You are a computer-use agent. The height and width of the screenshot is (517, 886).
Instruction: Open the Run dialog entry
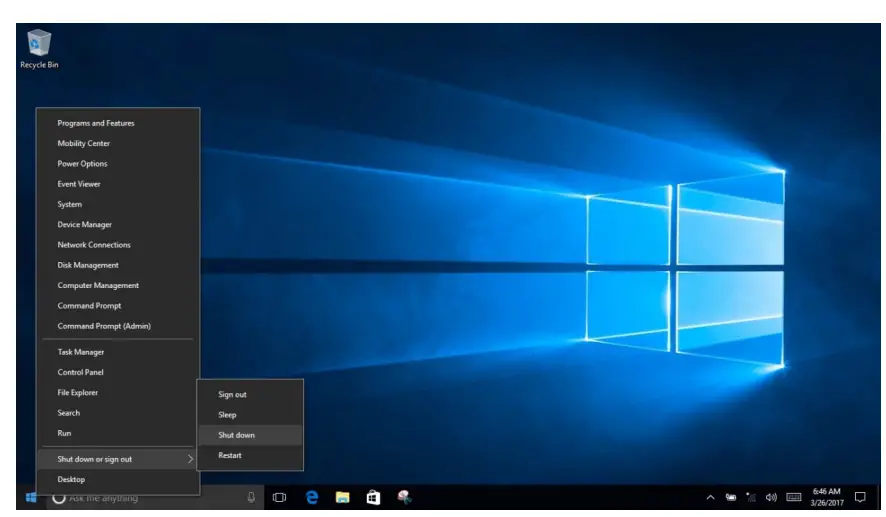point(118,433)
